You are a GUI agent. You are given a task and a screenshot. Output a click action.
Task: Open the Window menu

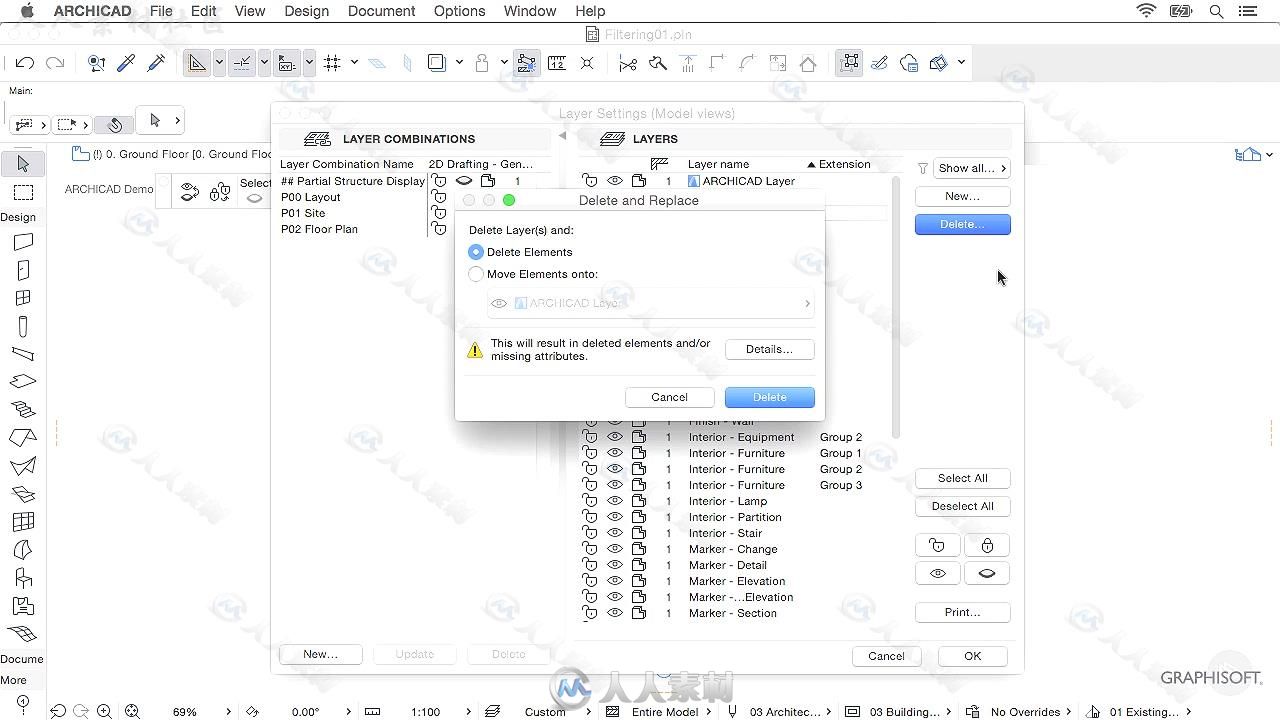[x=529, y=11]
